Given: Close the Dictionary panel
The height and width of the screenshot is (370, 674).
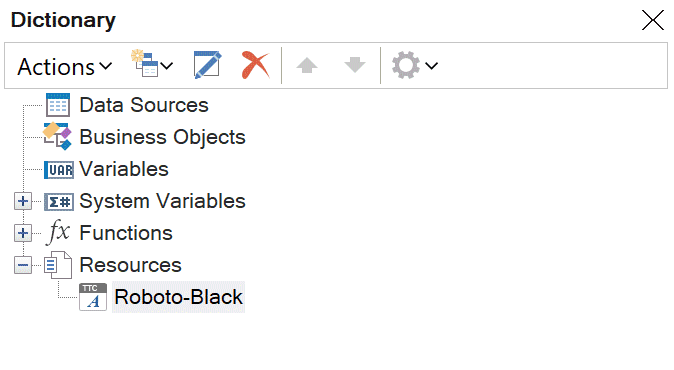Looking at the screenshot, I should (x=653, y=20).
